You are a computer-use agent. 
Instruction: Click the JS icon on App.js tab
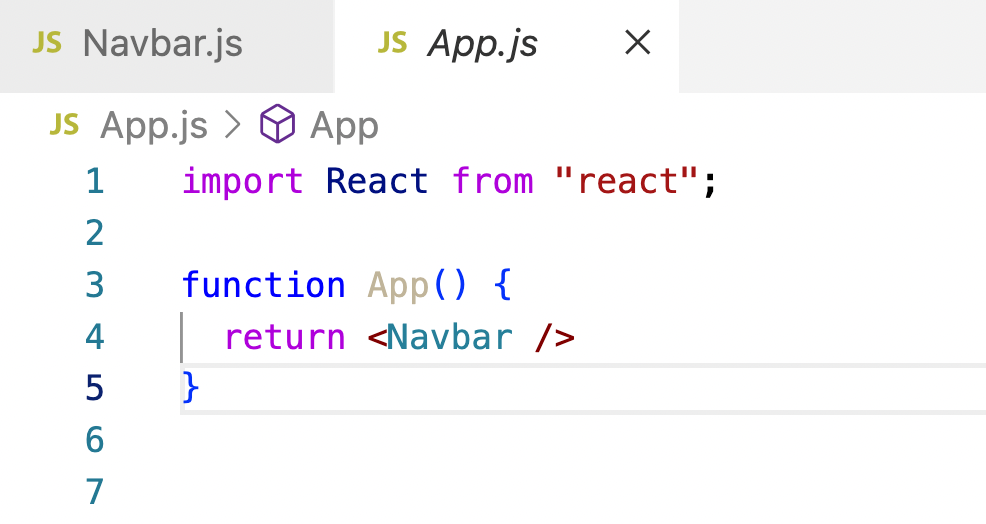pos(392,43)
